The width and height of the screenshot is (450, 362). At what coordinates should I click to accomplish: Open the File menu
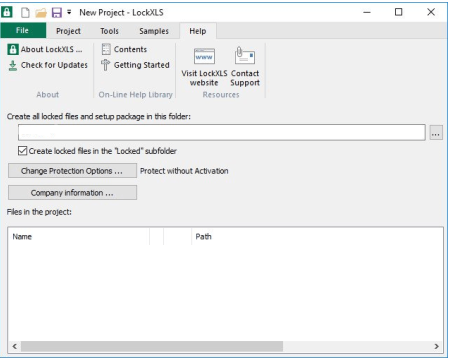point(23,31)
